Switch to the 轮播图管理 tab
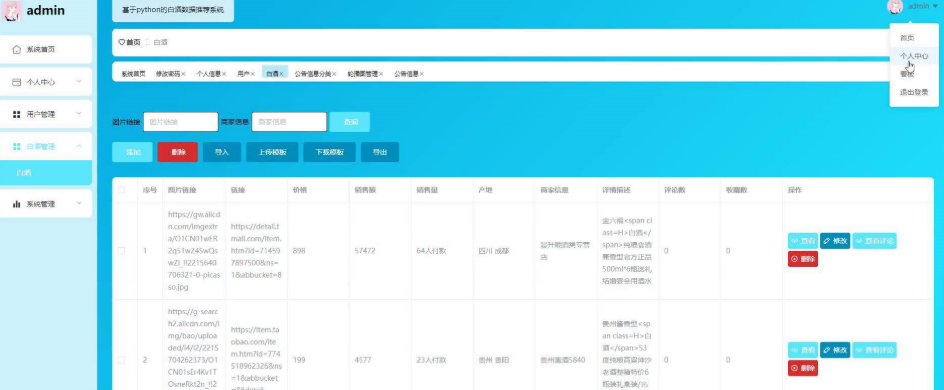The image size is (944, 390). [x=362, y=74]
